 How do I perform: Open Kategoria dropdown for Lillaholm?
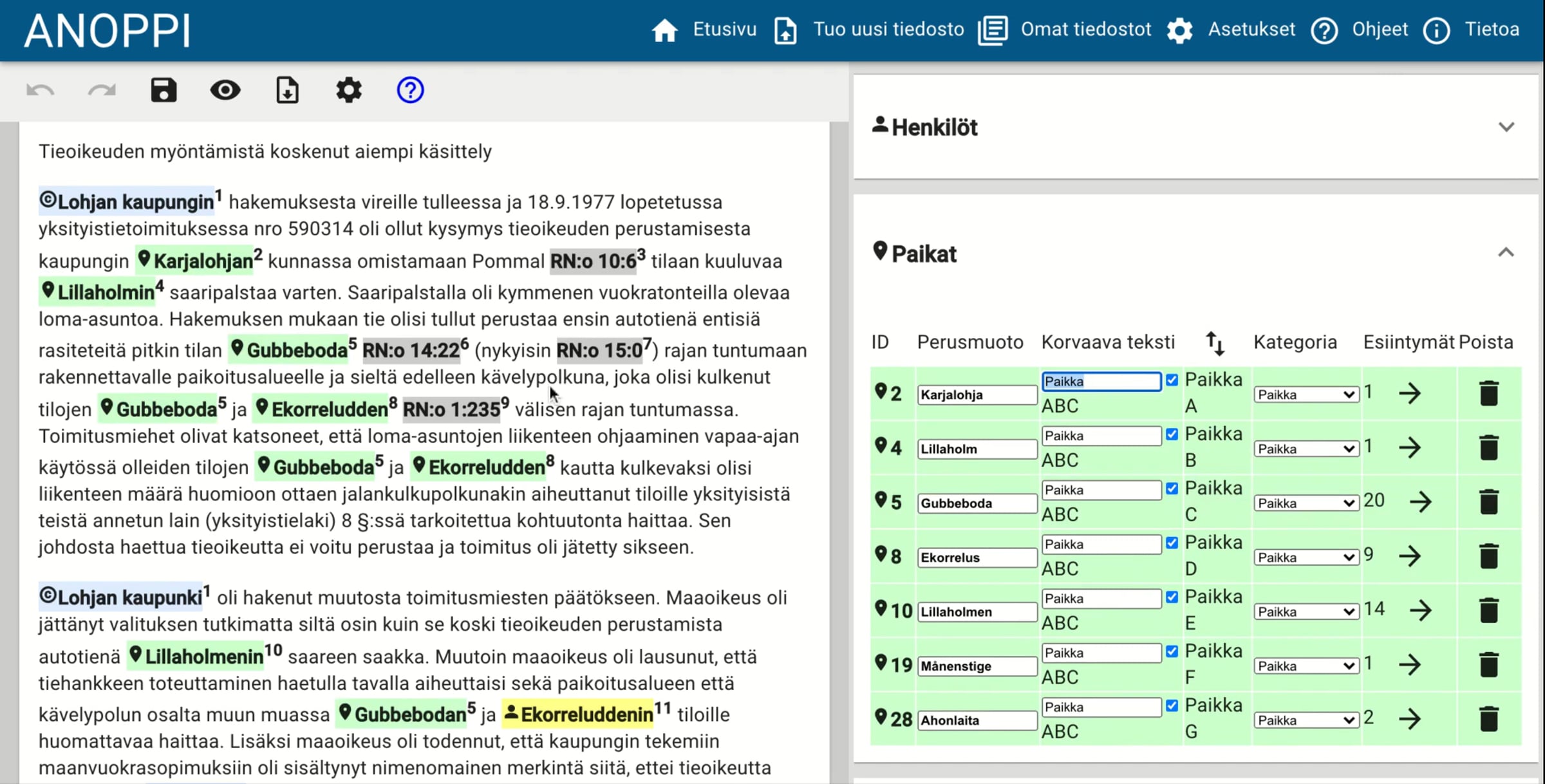[1306, 449]
